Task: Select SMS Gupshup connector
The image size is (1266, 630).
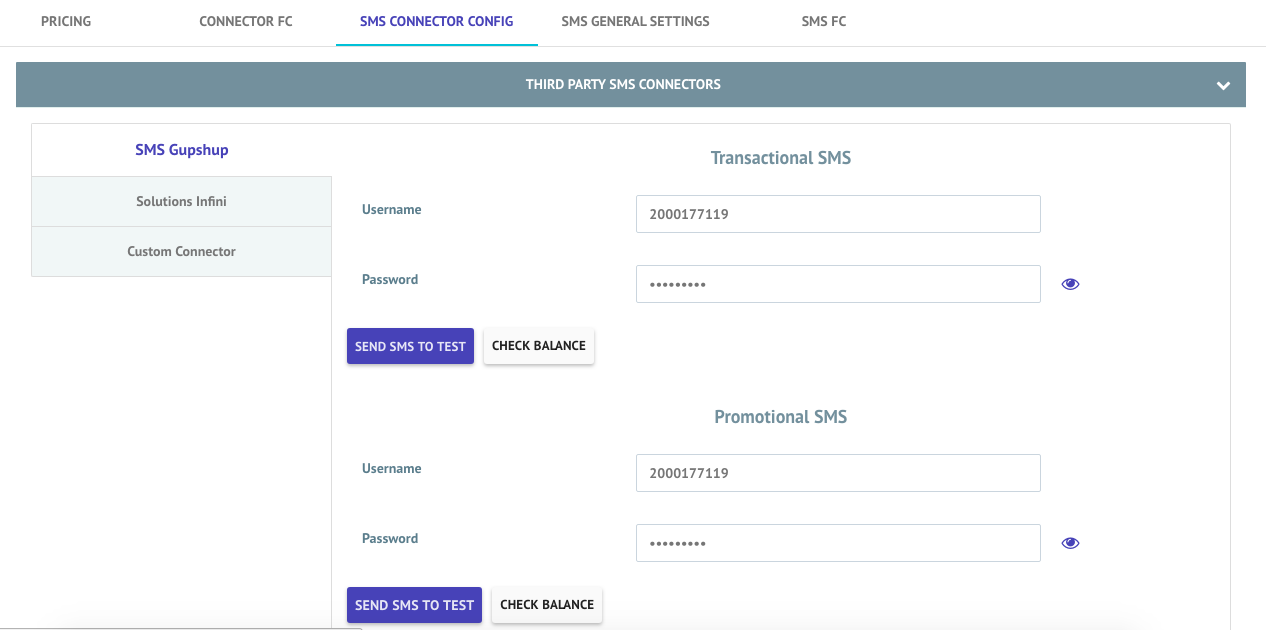Action: click(x=182, y=150)
